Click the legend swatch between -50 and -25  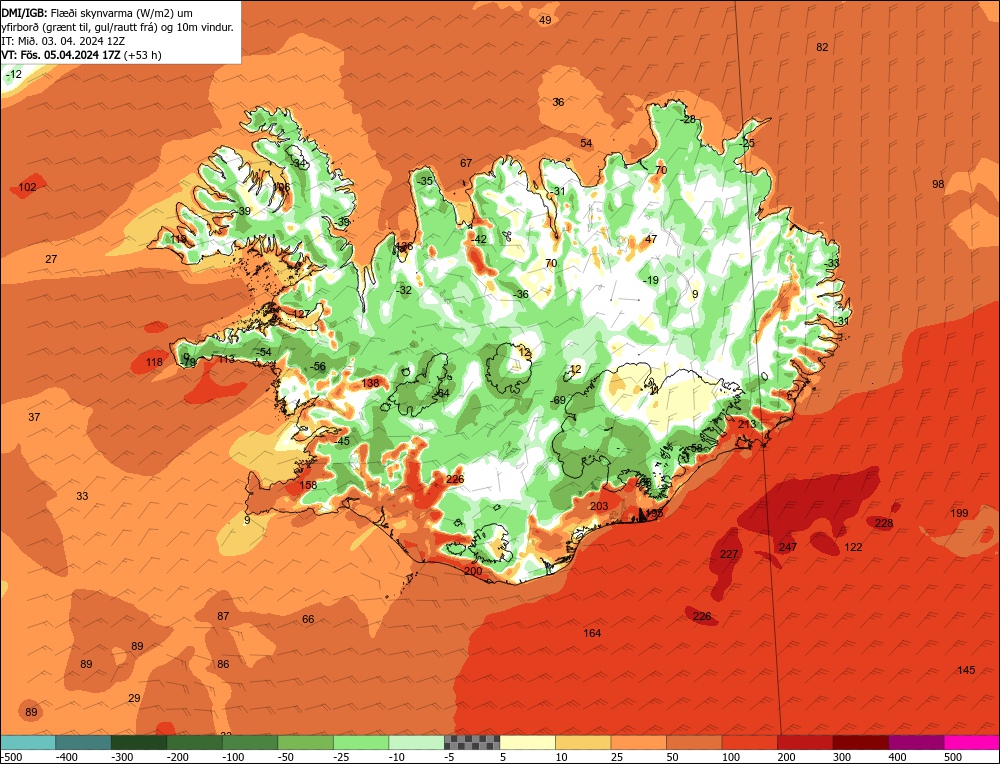pyautogui.click(x=305, y=742)
